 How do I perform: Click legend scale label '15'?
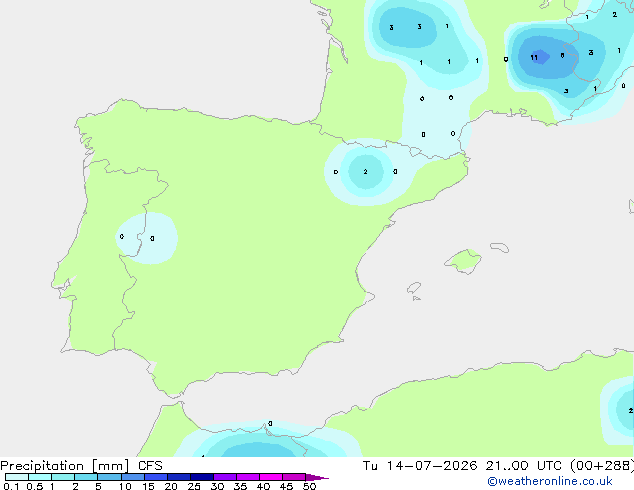pyautogui.click(x=148, y=486)
